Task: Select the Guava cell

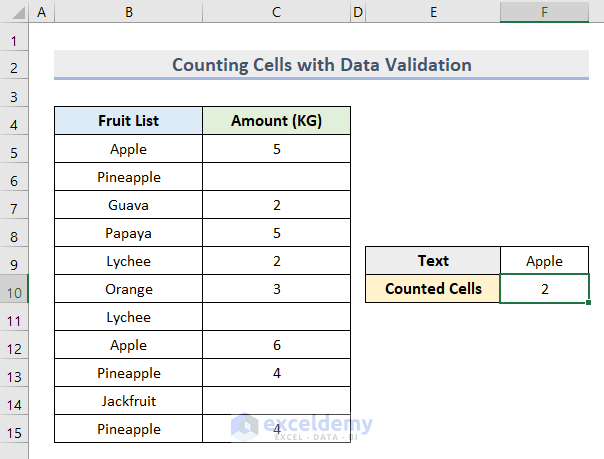Action: tap(129, 205)
